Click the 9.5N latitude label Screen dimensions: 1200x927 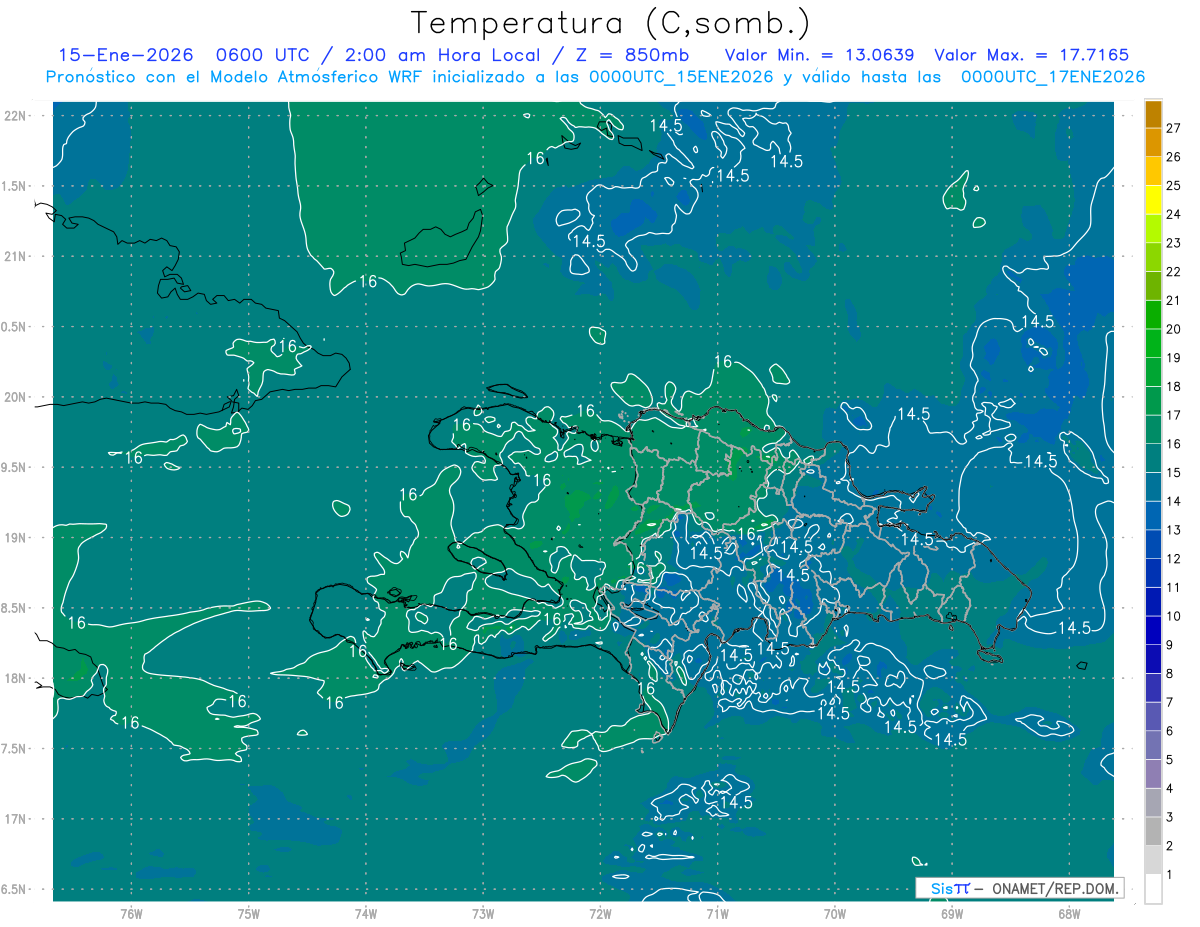point(15,467)
